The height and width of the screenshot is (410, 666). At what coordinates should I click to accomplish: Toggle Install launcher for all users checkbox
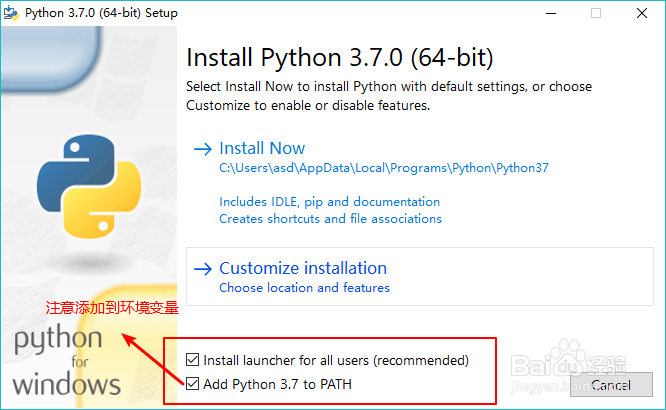click(x=193, y=360)
